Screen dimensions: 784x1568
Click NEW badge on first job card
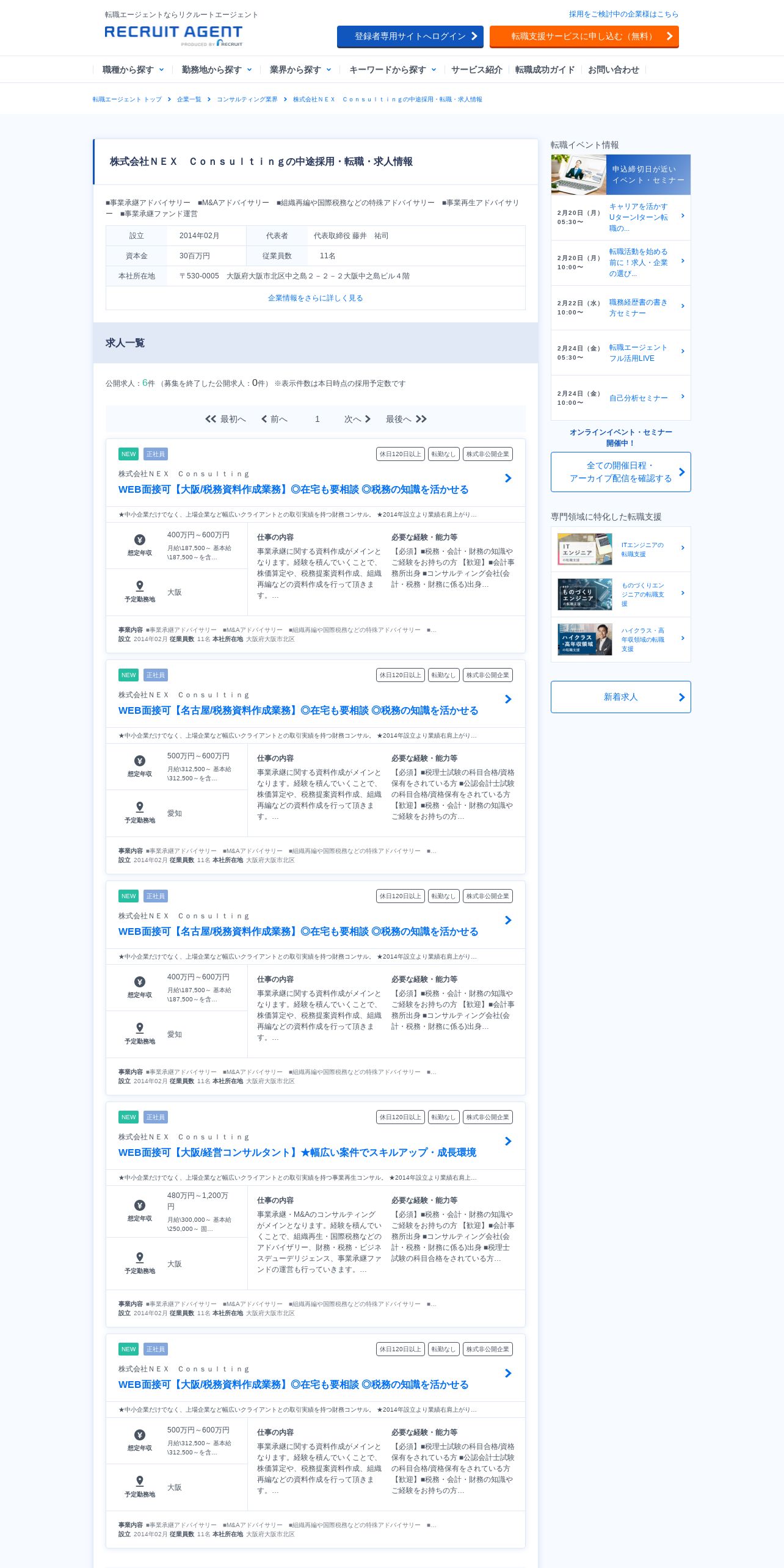128,454
